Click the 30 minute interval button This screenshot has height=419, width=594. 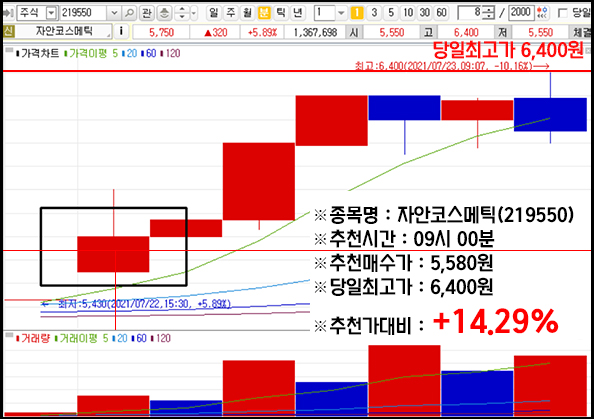pyautogui.click(x=425, y=13)
